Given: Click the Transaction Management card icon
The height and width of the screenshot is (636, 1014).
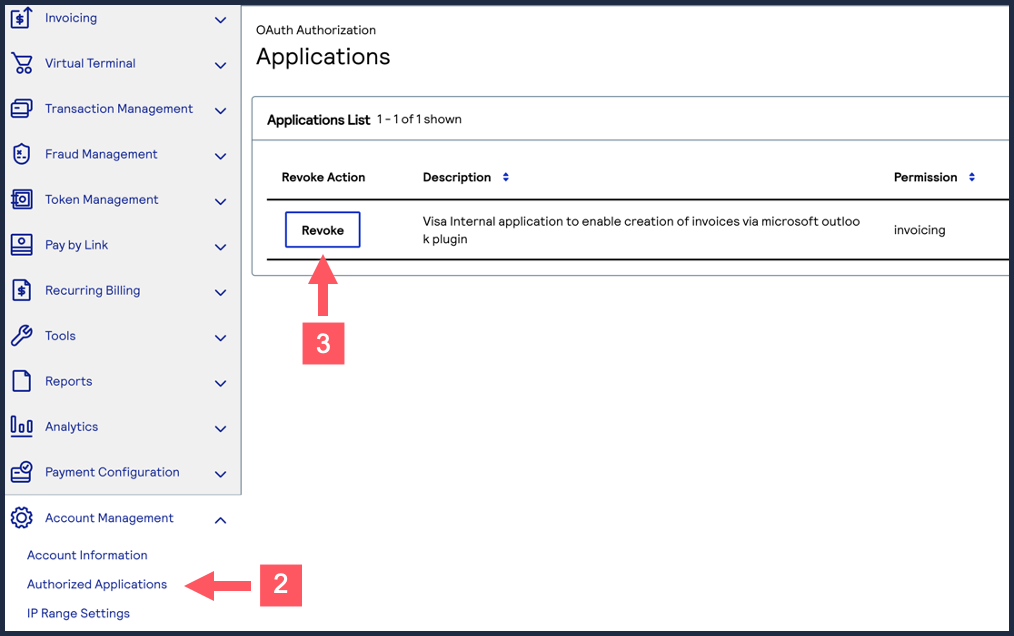Looking at the screenshot, I should pyautogui.click(x=21, y=109).
